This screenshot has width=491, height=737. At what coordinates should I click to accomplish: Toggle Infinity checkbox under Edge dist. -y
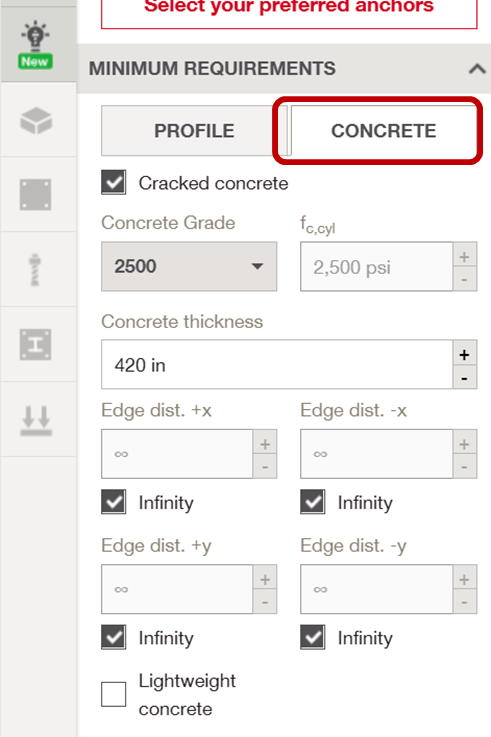click(x=312, y=637)
